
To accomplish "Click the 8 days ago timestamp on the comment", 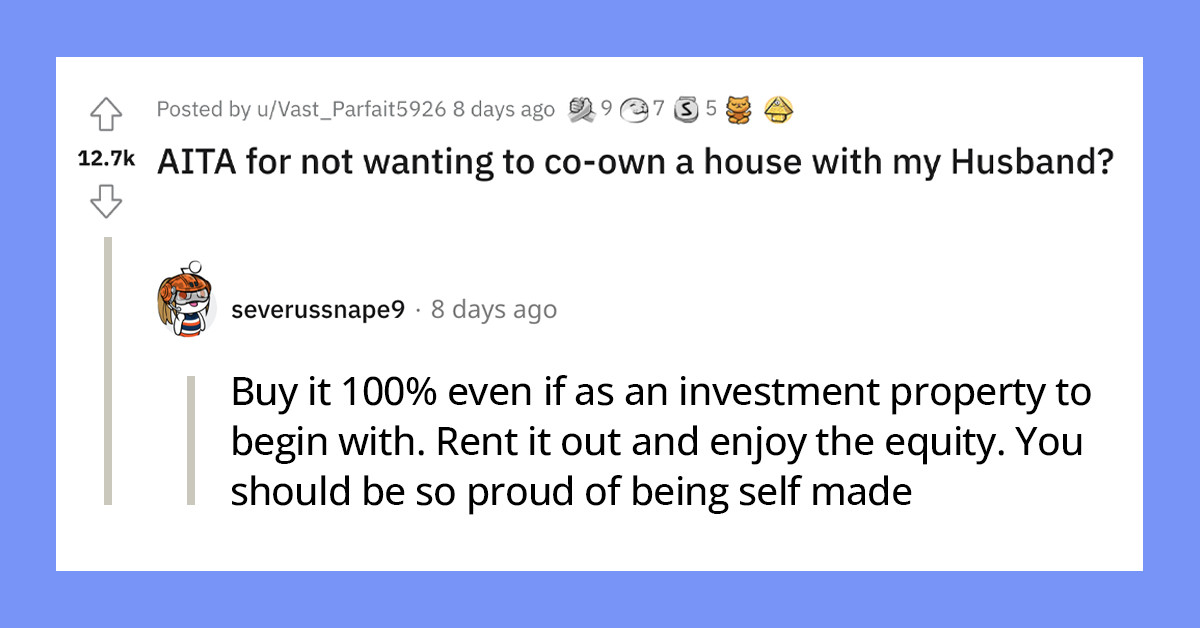I will click(493, 309).
